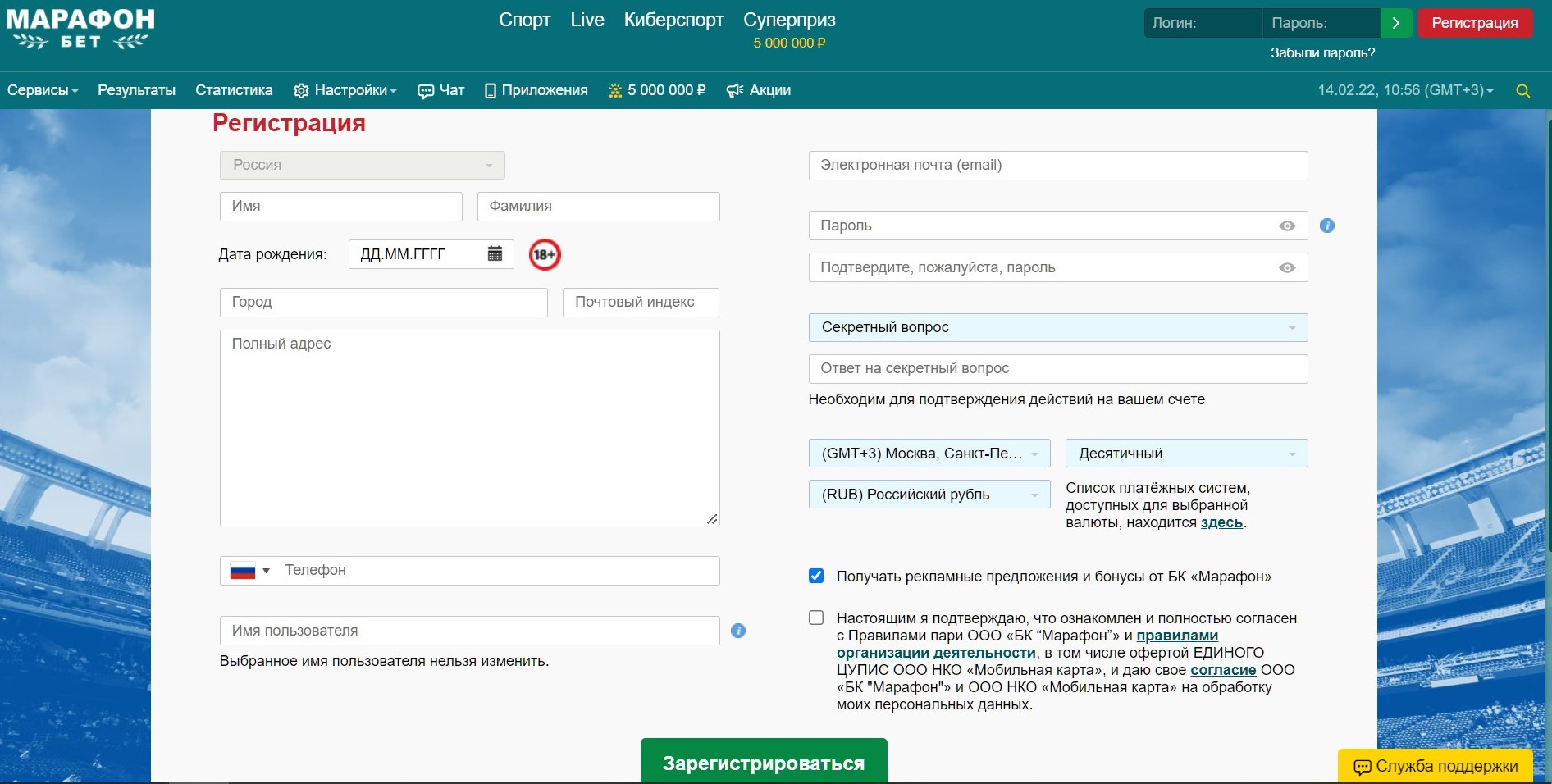1552x784 pixels.
Task: Click the Ответ на секретный вопрос field
Action: pos(1058,369)
